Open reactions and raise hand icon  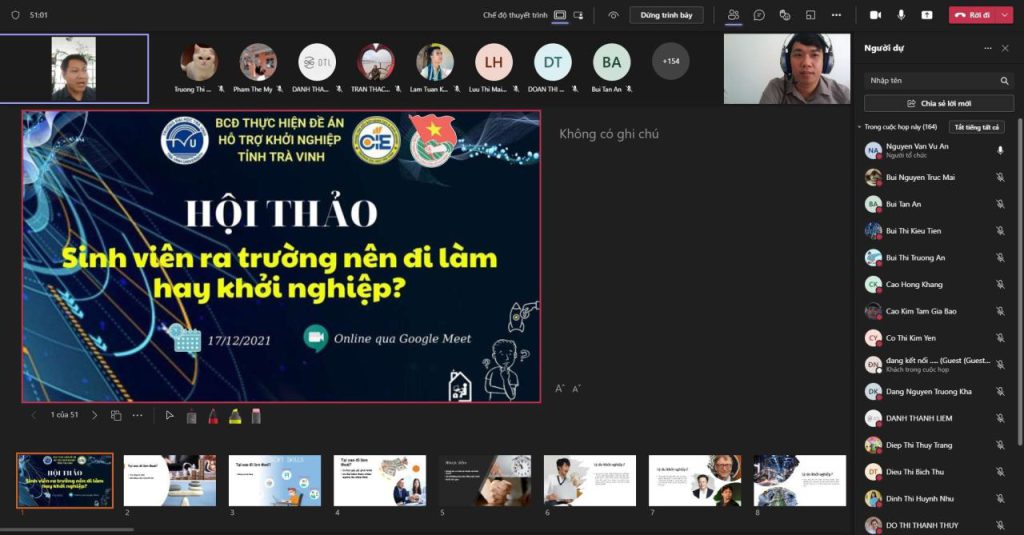pyautogui.click(x=785, y=15)
